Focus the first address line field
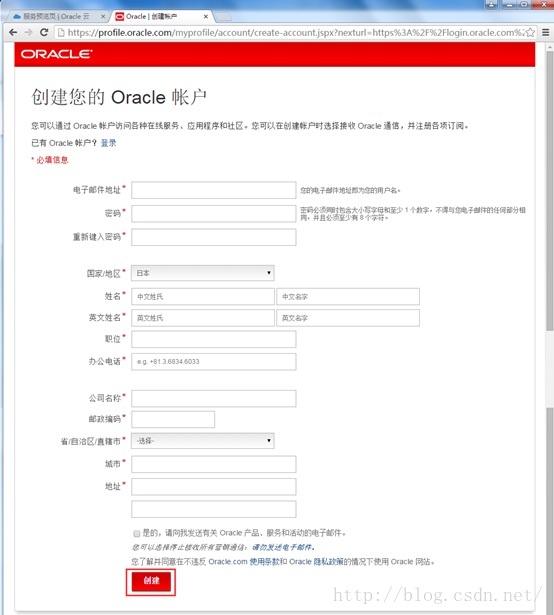This screenshot has width=554, height=615. [213, 487]
